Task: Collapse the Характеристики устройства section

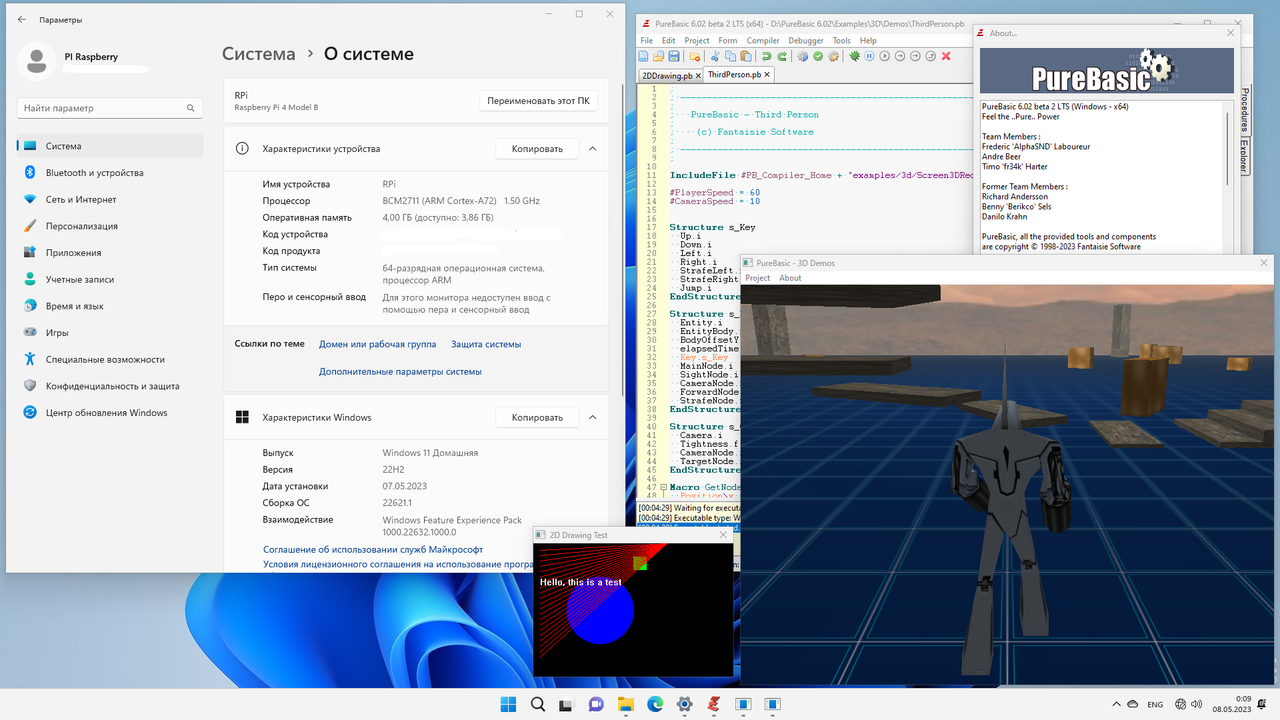Action: tap(592, 149)
